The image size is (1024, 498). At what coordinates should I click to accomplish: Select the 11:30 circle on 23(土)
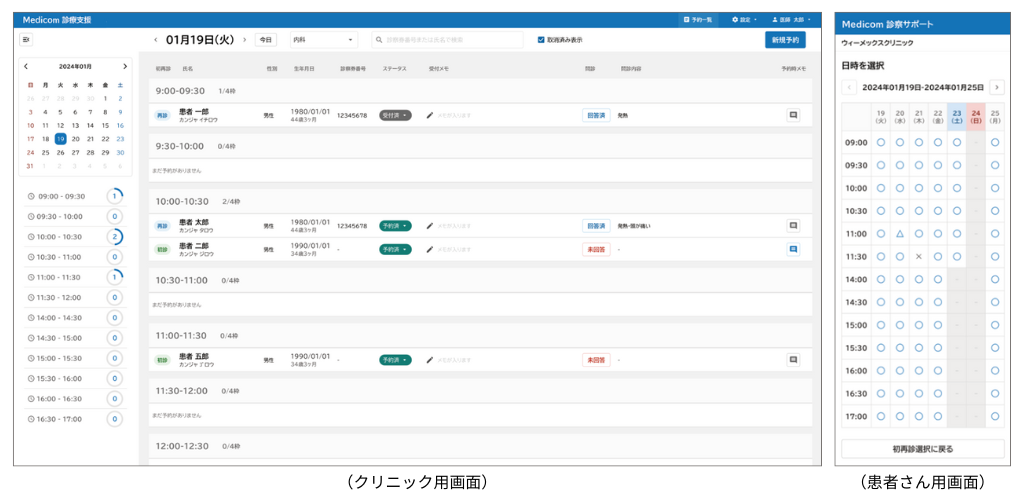(957, 257)
